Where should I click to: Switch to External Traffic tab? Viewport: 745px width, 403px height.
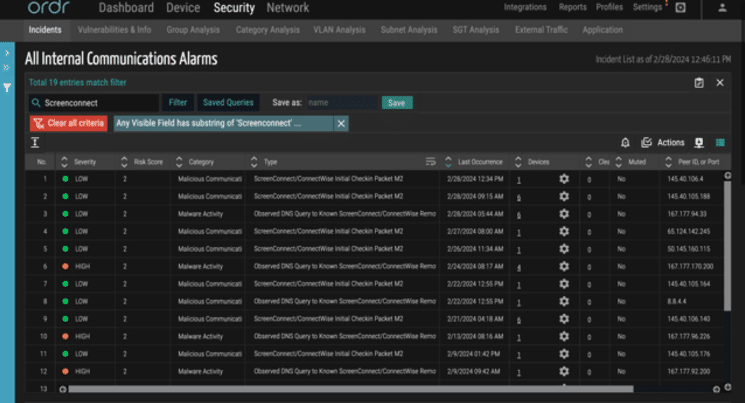click(541, 30)
